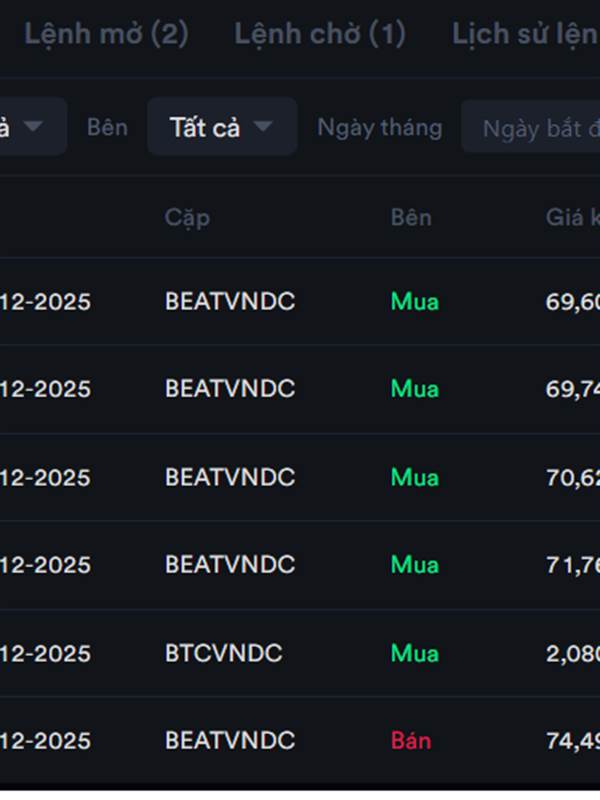600x800 pixels.
Task: Select the BTCVNDC pair row
Action: [223, 653]
